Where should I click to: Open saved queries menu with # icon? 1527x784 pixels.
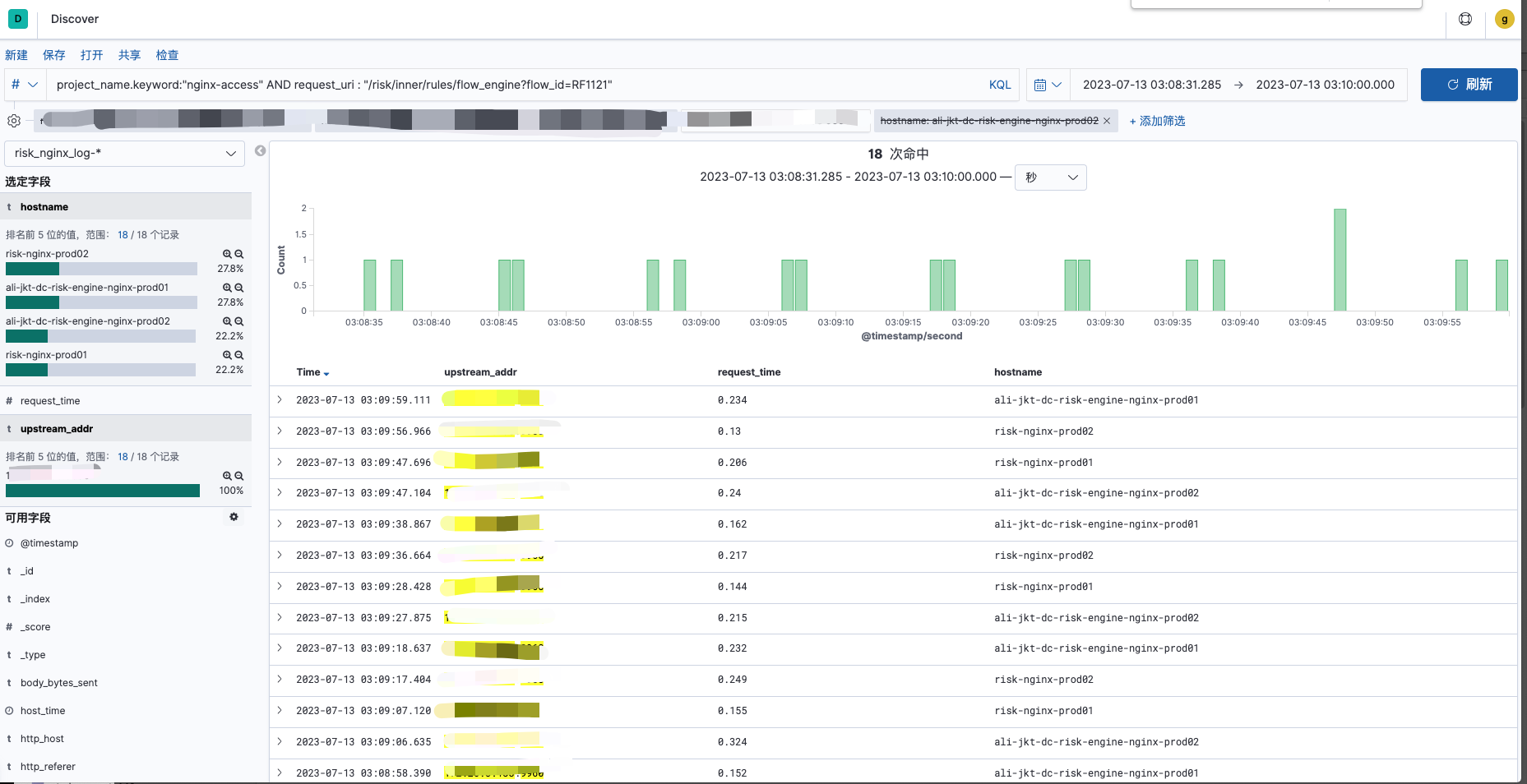[25, 85]
